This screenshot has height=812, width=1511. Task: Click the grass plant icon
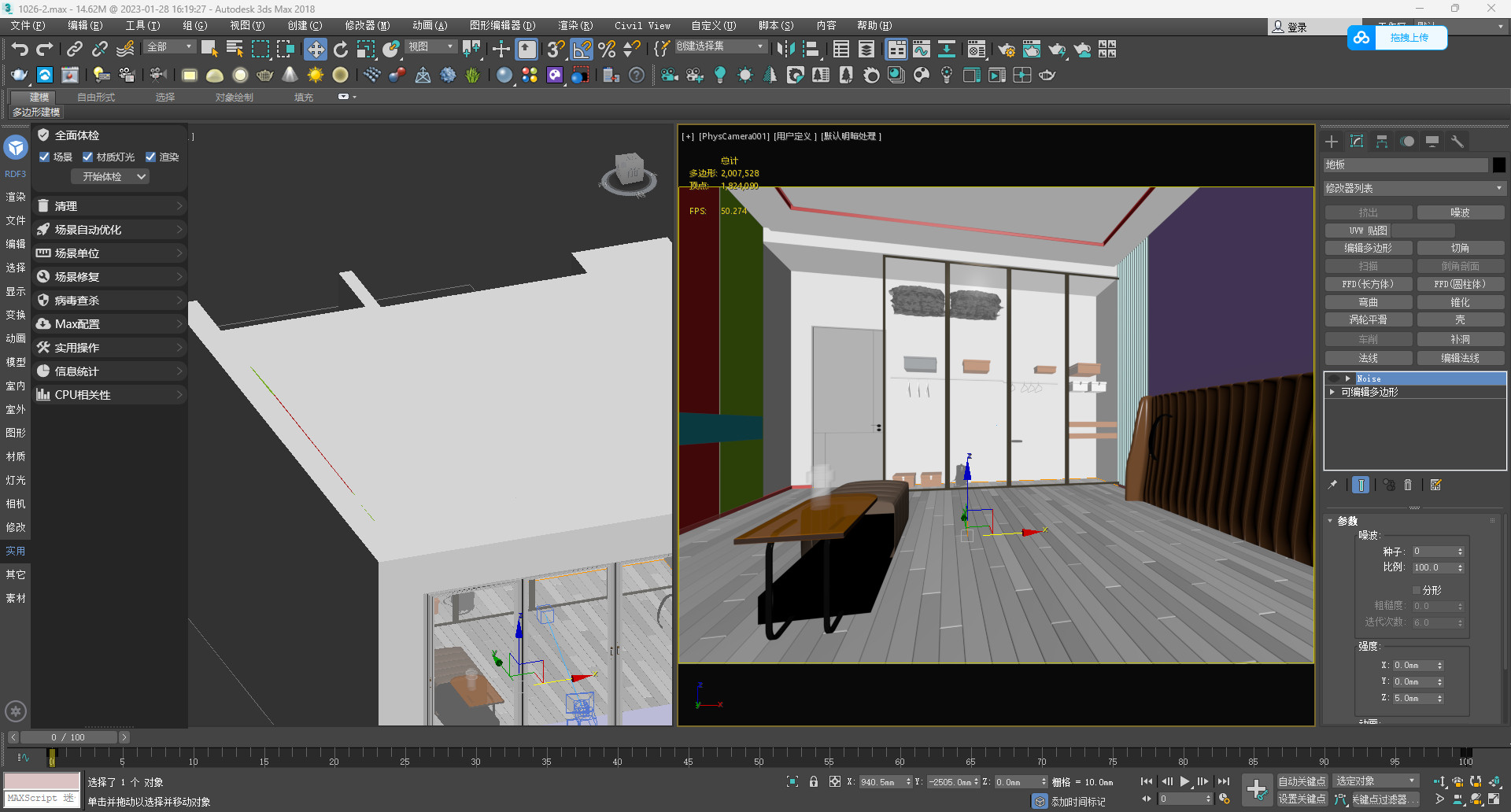(x=473, y=75)
